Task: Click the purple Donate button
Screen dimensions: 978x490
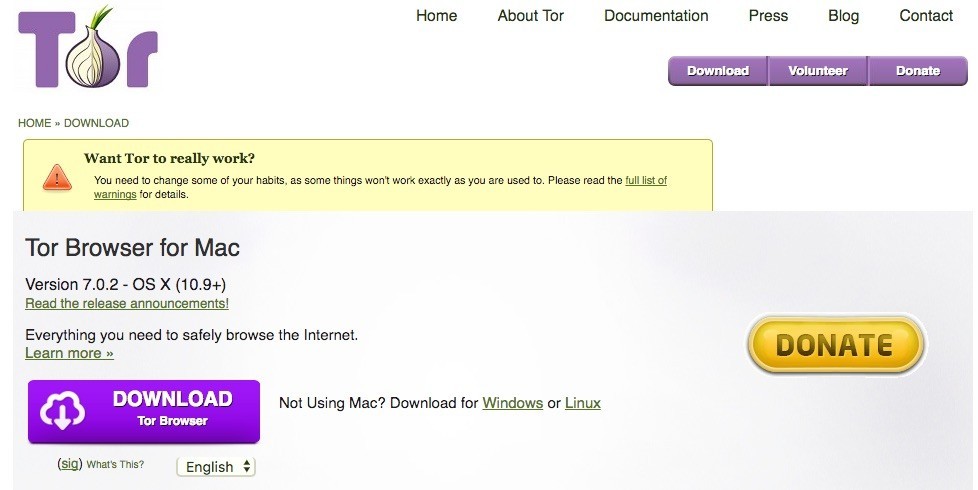Action: (x=917, y=71)
